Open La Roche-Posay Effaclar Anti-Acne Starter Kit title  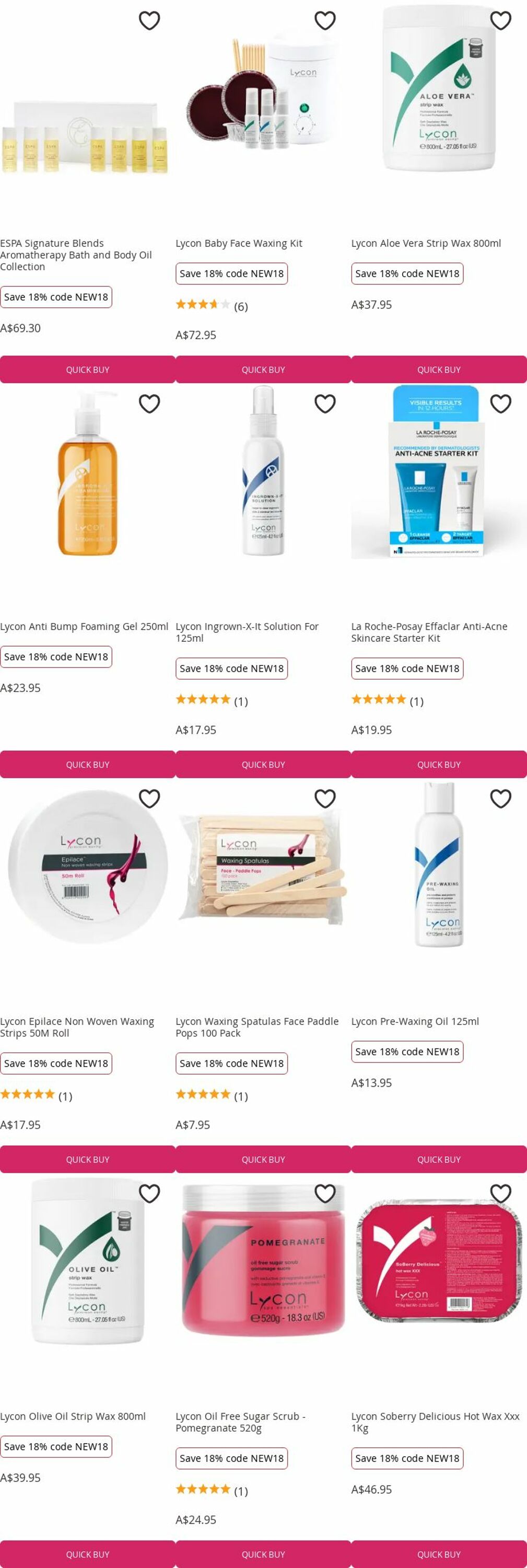[x=429, y=632]
